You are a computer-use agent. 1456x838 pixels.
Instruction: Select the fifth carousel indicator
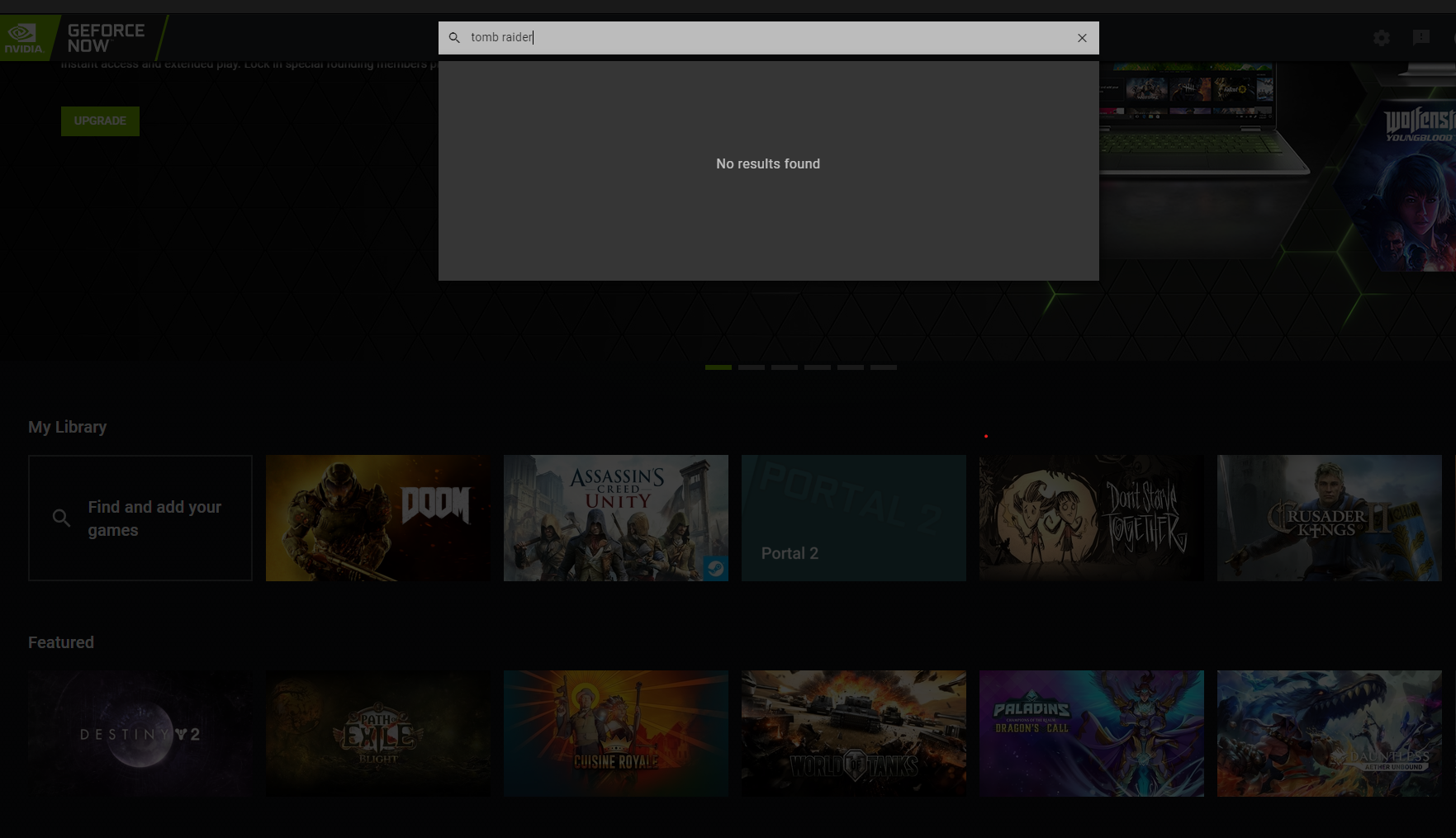tap(851, 367)
